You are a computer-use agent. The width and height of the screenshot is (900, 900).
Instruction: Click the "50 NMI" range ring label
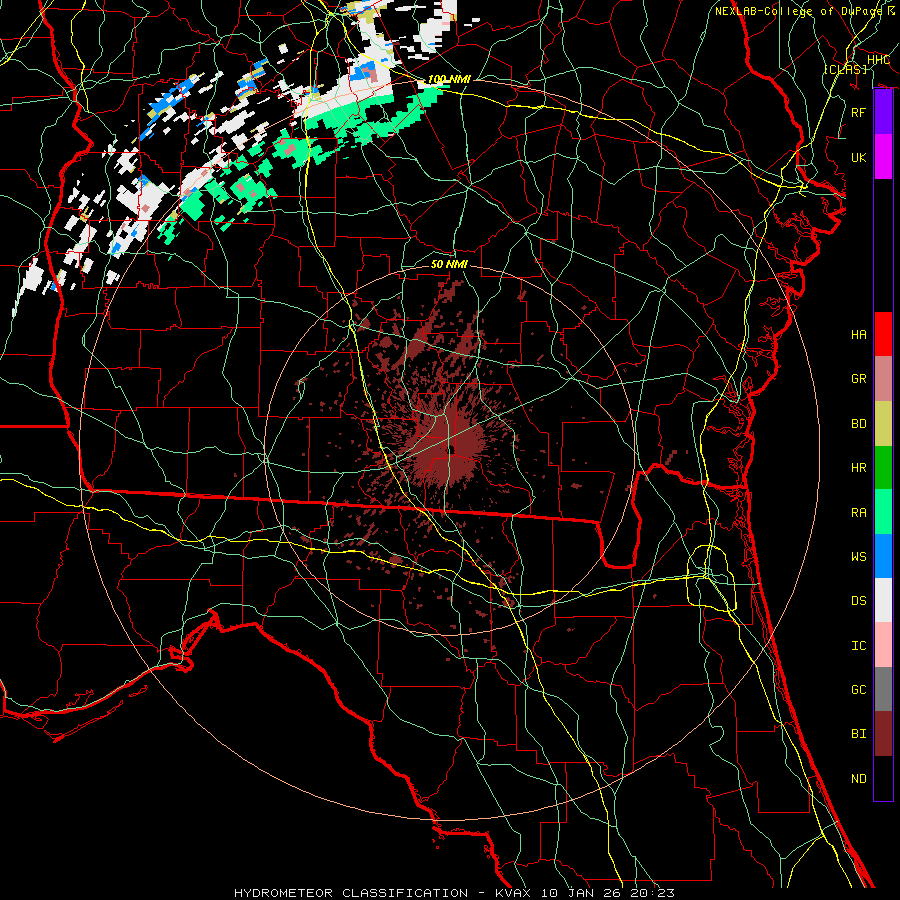tap(449, 264)
